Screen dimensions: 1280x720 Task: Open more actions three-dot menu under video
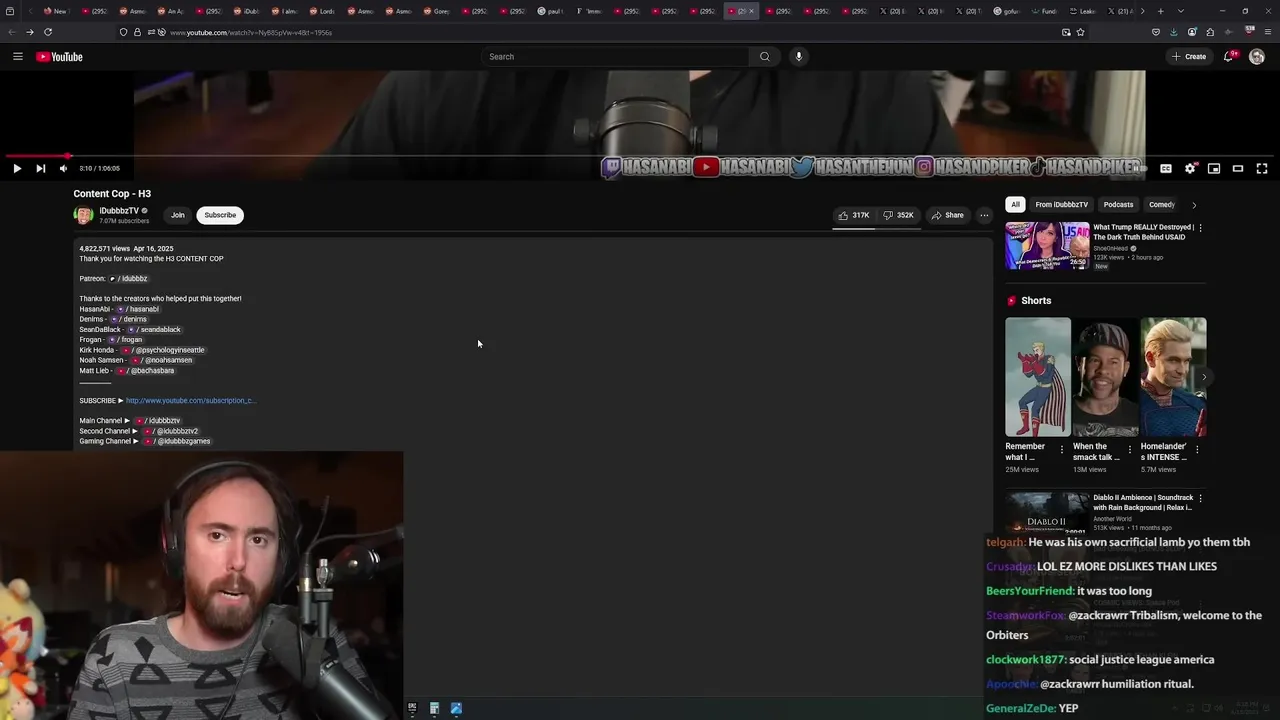(x=984, y=215)
